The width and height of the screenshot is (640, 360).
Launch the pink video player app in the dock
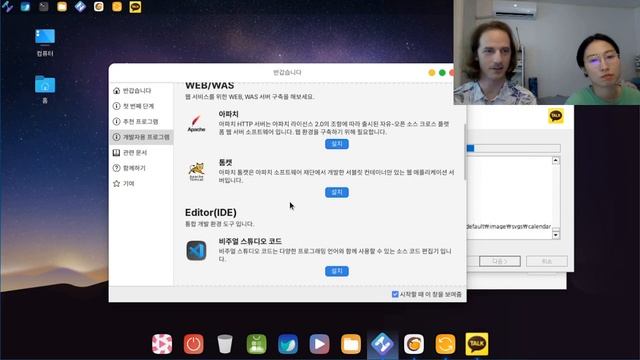click(162, 344)
